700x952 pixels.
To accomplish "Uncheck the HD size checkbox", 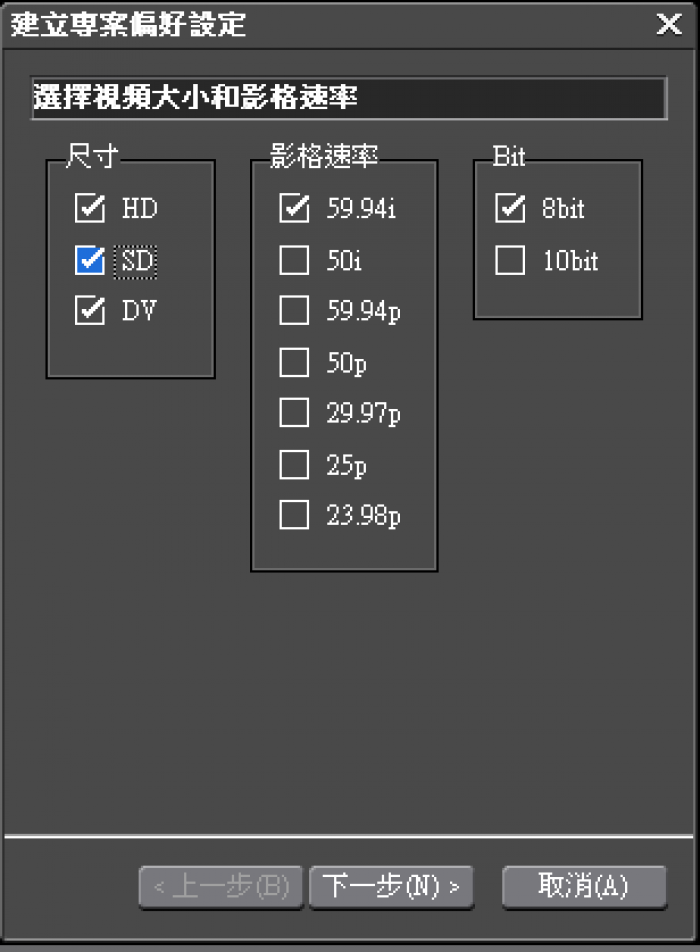I will point(90,209).
